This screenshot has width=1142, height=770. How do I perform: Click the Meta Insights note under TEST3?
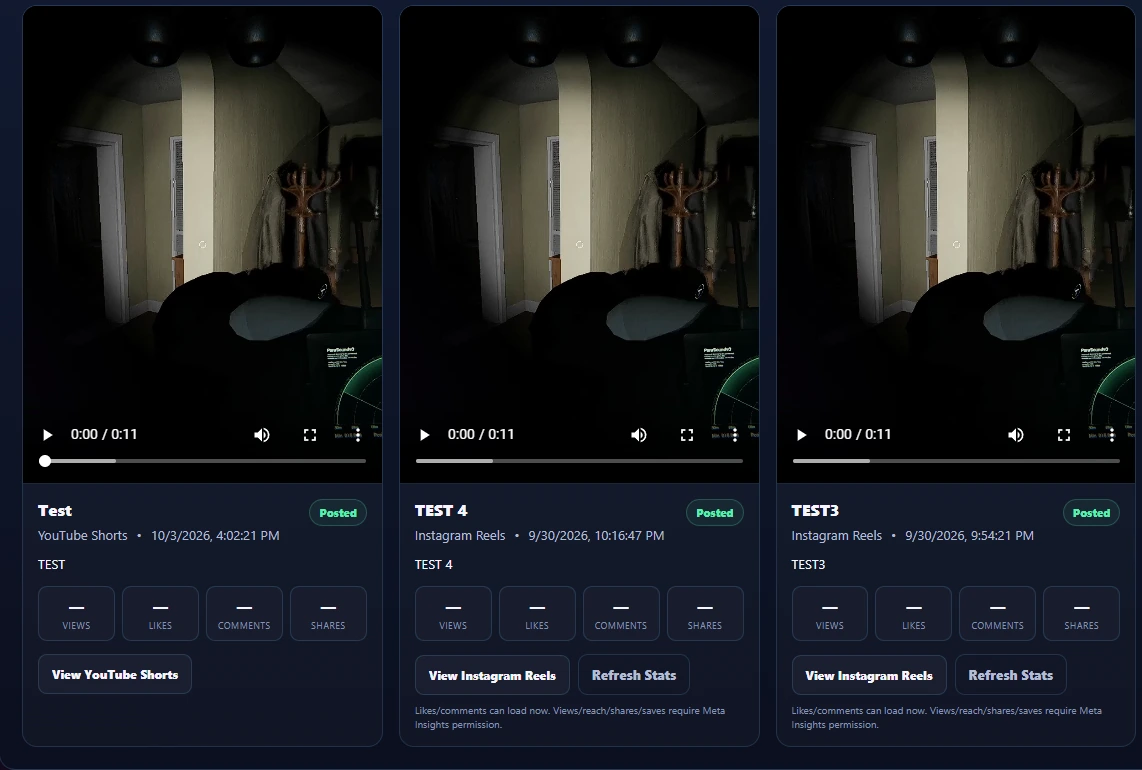(x=946, y=718)
